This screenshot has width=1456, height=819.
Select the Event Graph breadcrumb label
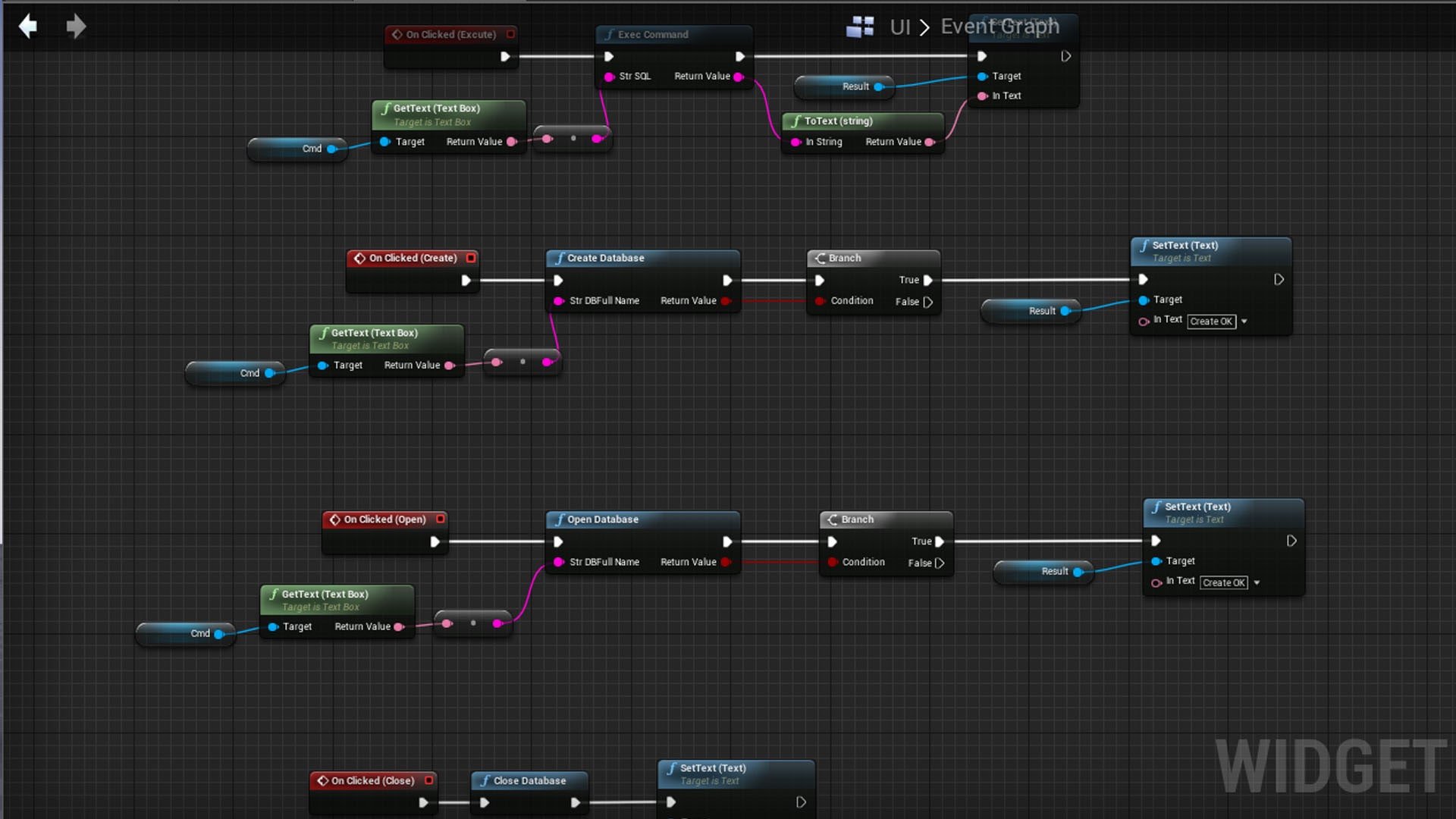[999, 27]
